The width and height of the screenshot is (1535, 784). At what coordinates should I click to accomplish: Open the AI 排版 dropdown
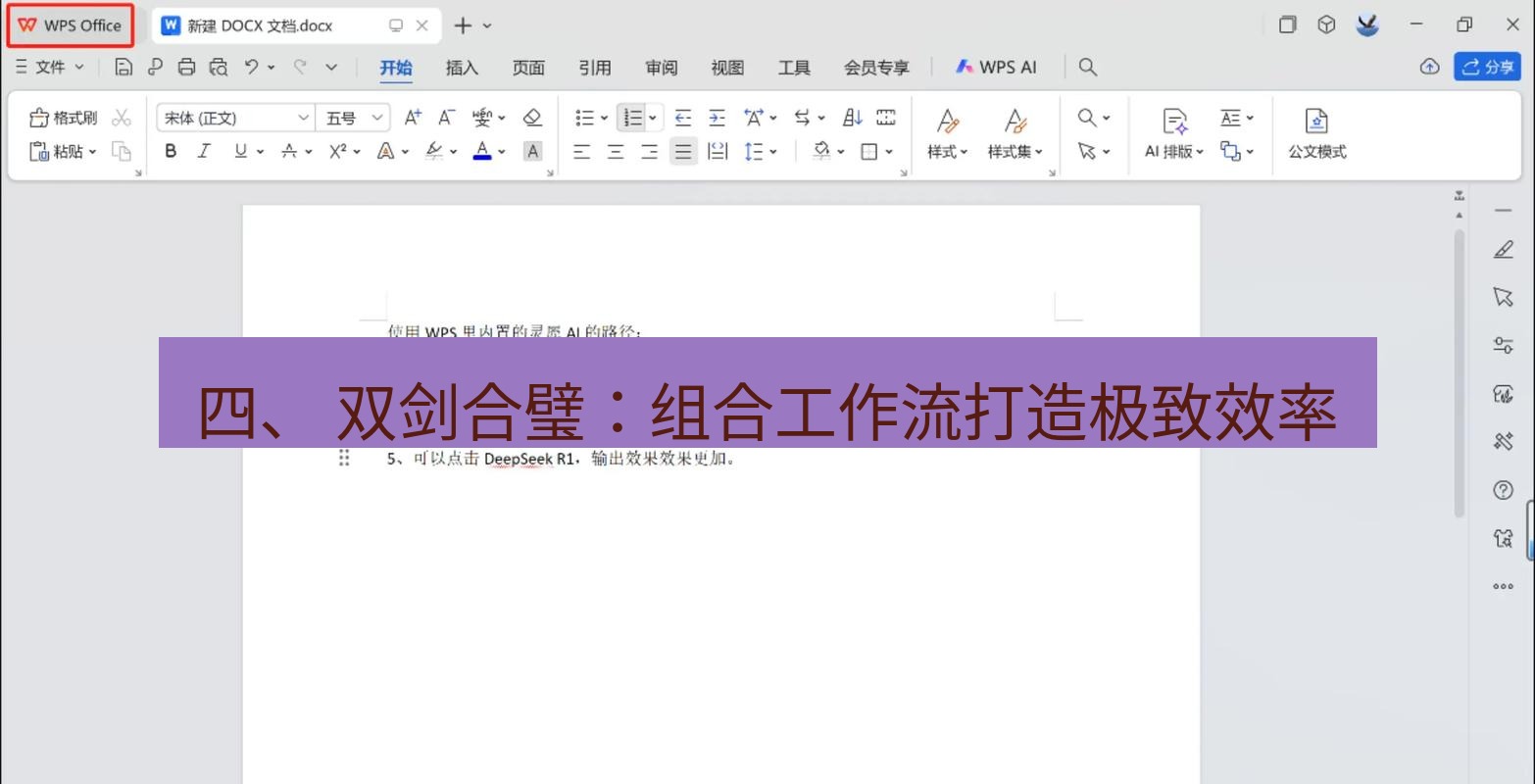(x=1174, y=151)
